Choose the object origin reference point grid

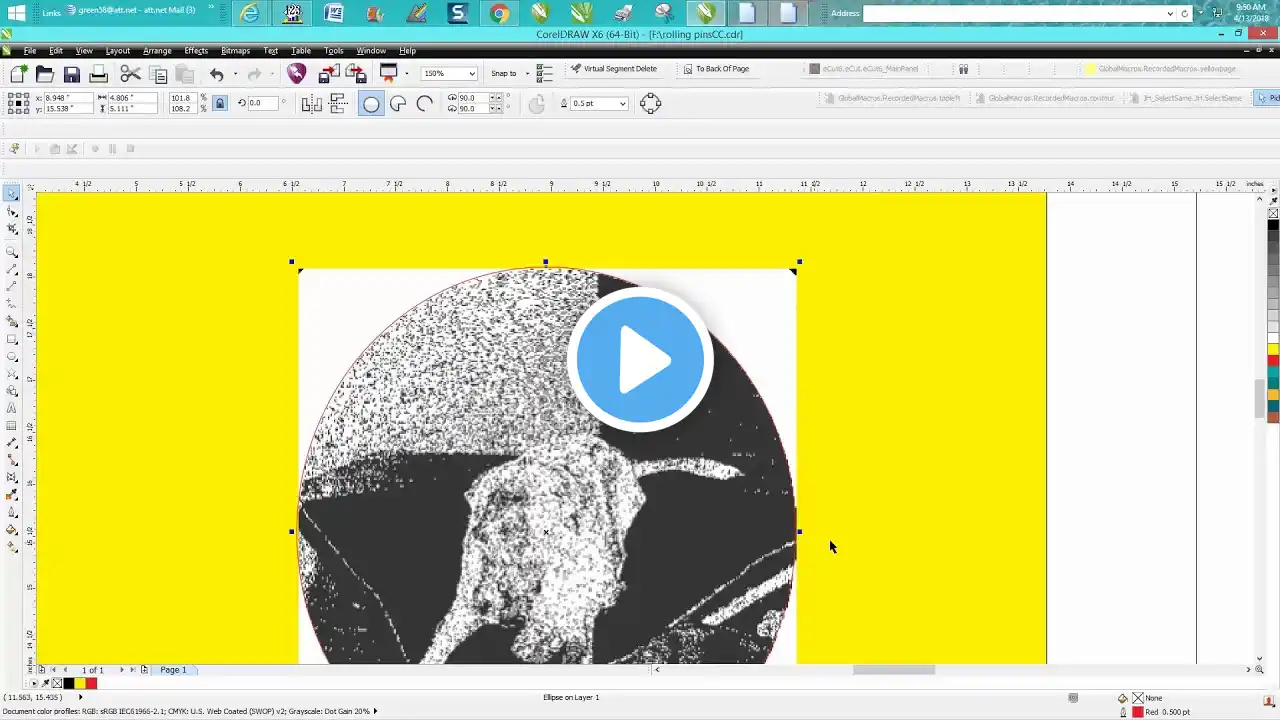coord(18,103)
